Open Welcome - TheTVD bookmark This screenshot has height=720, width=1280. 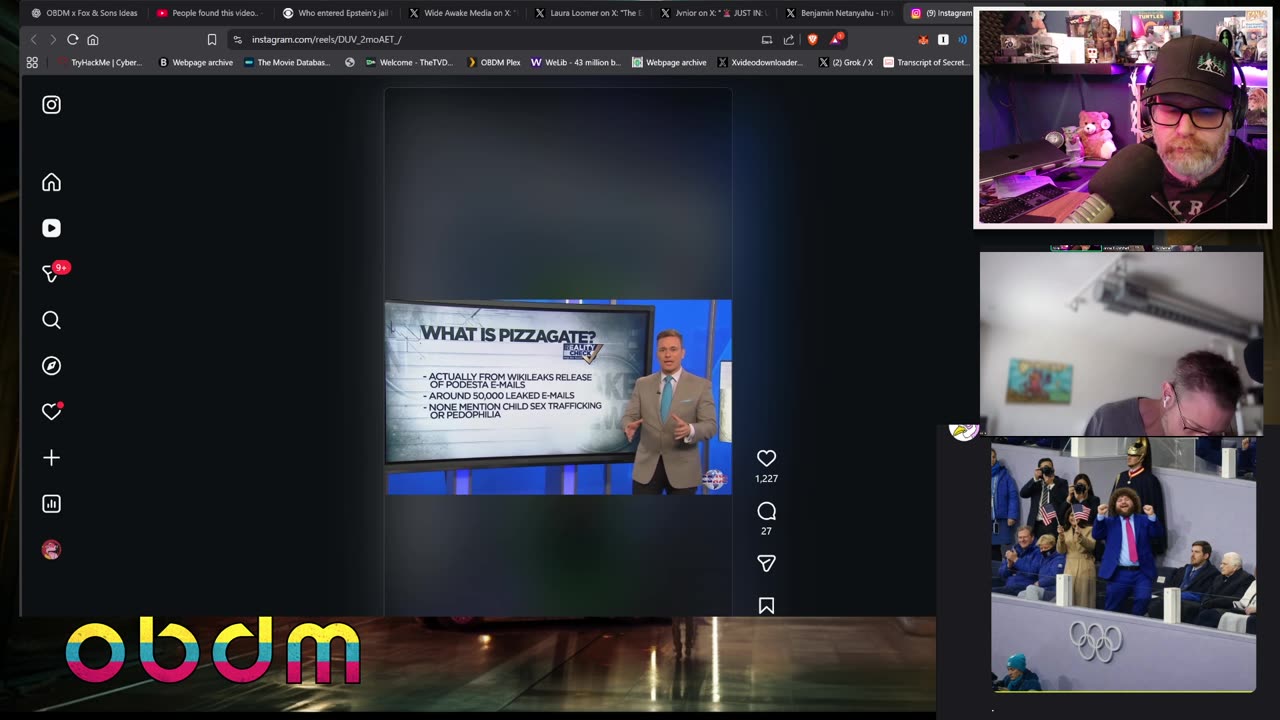pos(409,62)
